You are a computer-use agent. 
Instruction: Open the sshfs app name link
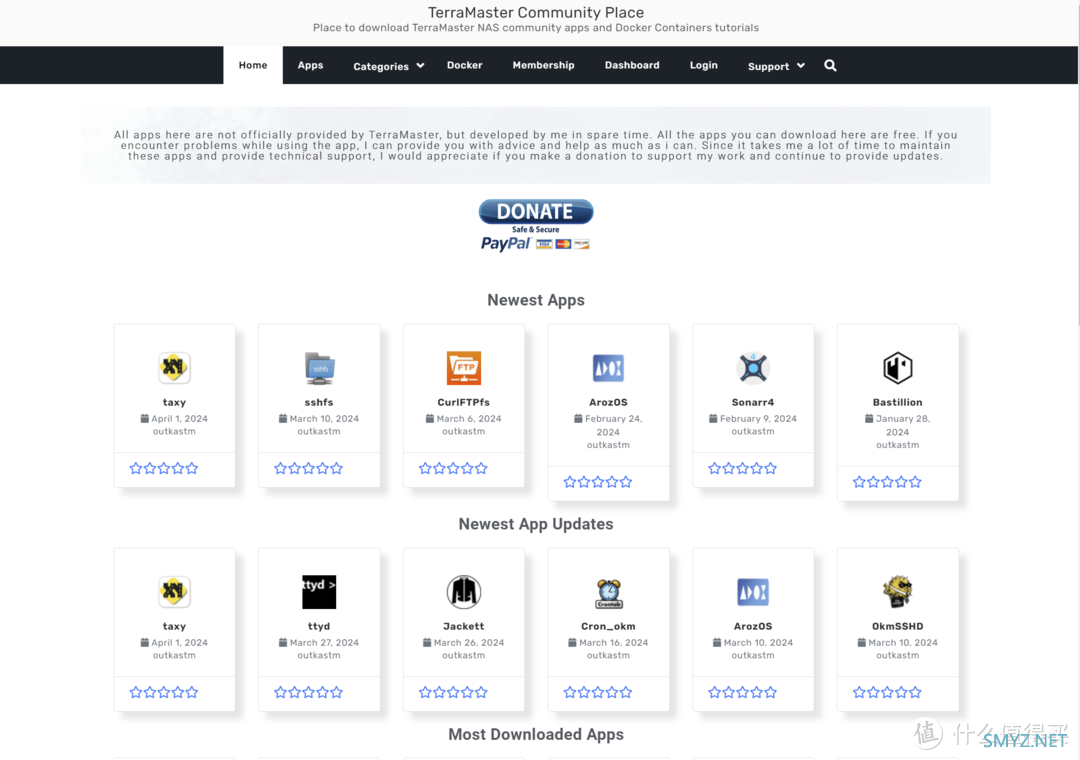pyautogui.click(x=319, y=402)
